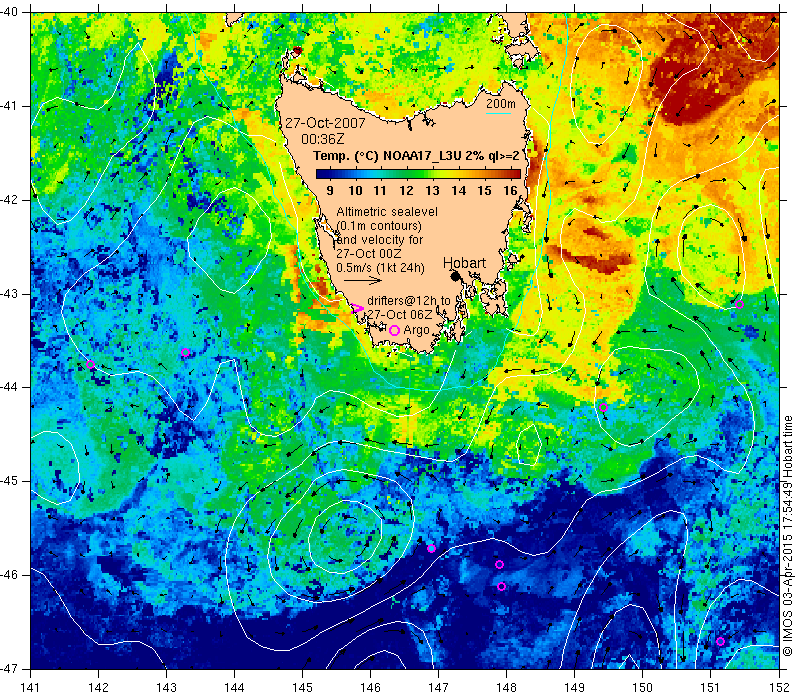Click the '-47' latitude axis label
Image resolution: width=800 pixels, height=700 pixels.
(9, 668)
